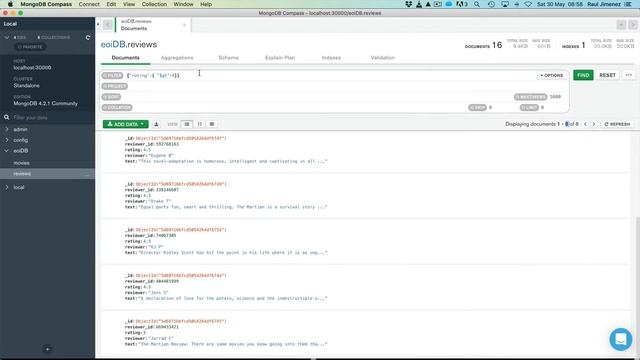Click the Filter label pill
The image size is (640, 360).
(112, 76)
